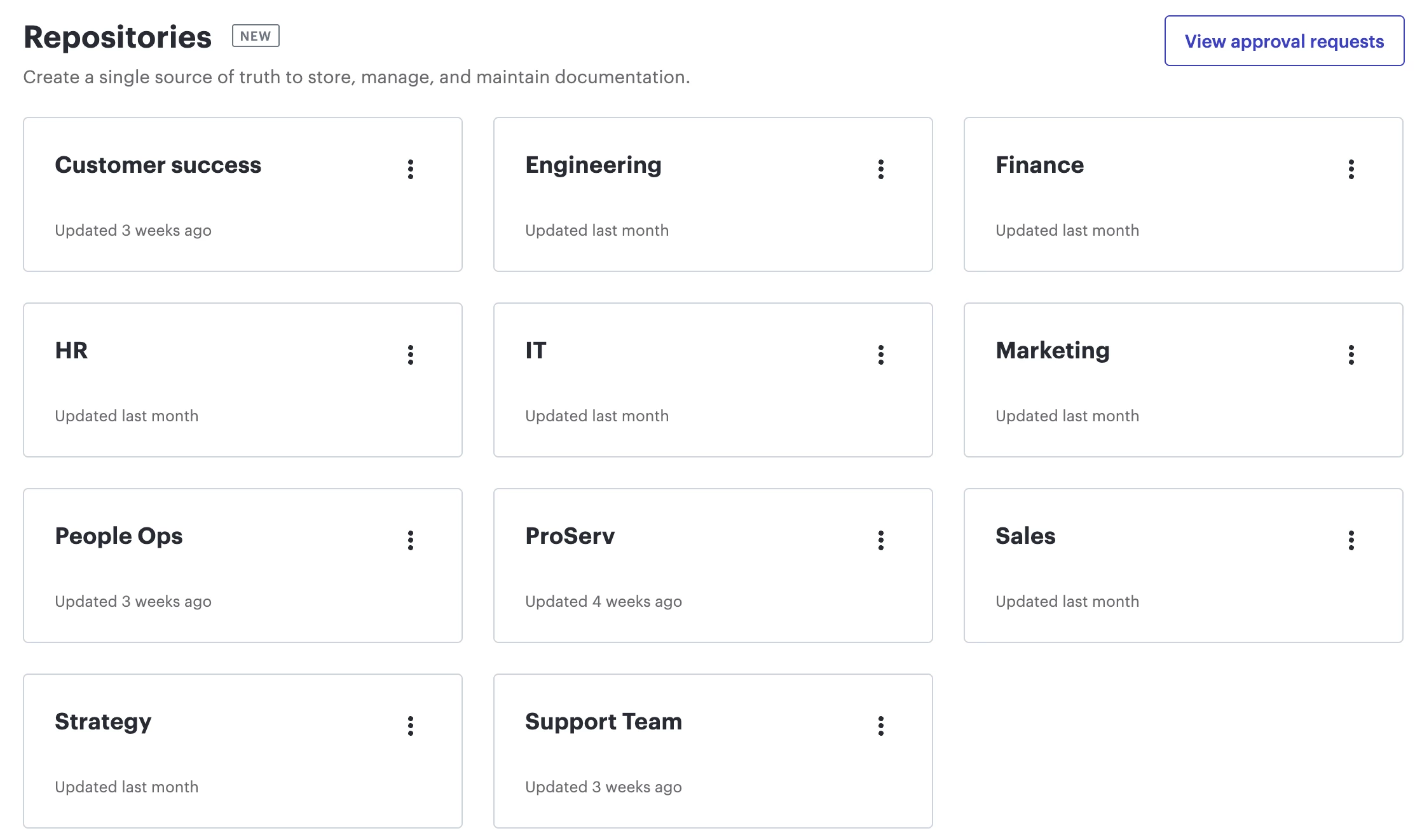1415x840 pixels.
Task: Open the Customer success options menu
Action: [x=411, y=169]
